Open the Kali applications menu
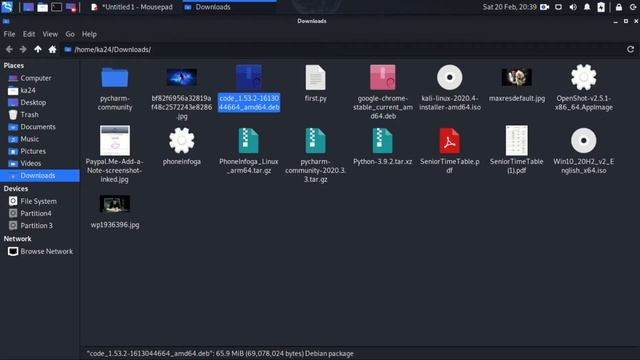 coord(7,7)
